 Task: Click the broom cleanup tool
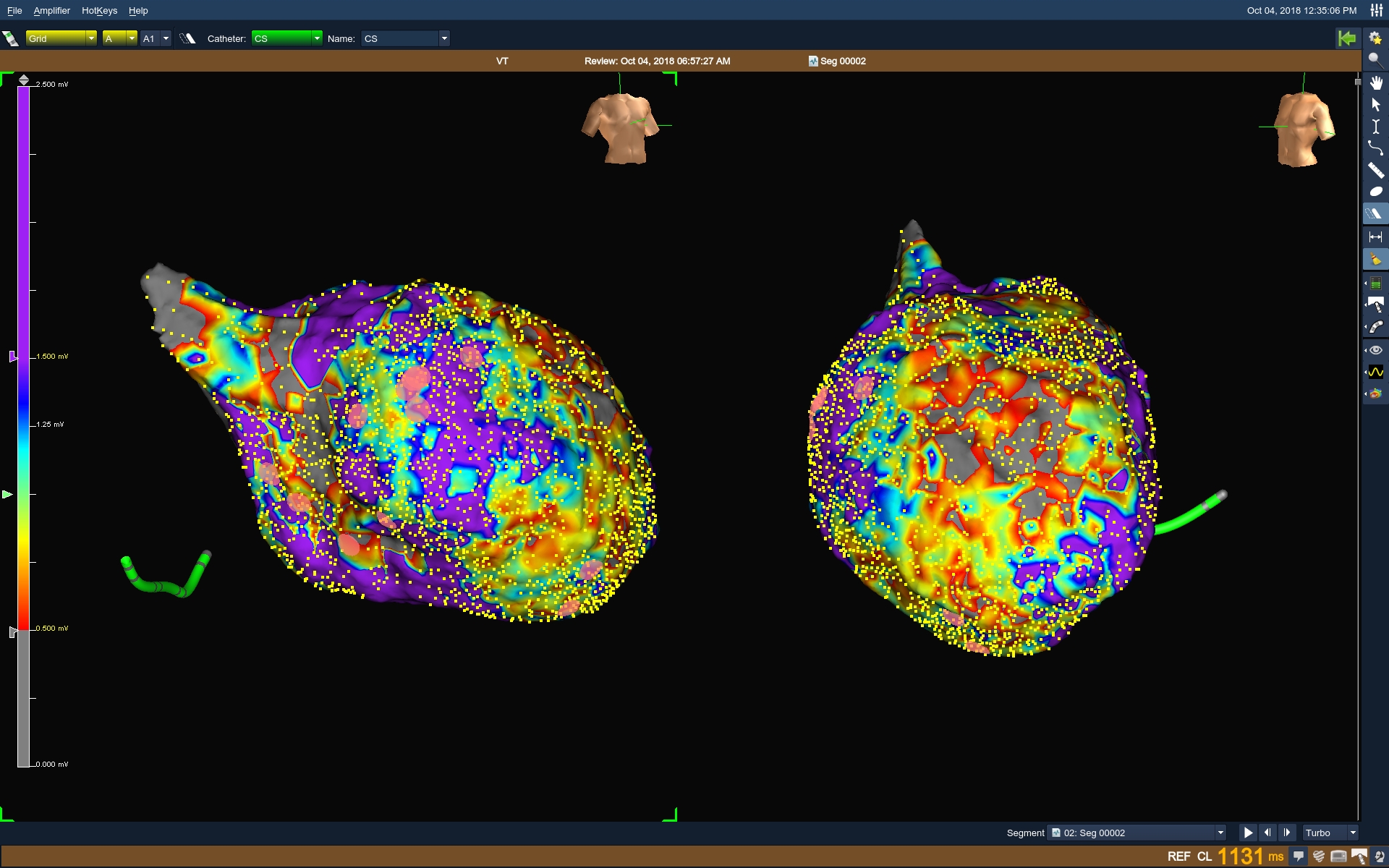1375,259
